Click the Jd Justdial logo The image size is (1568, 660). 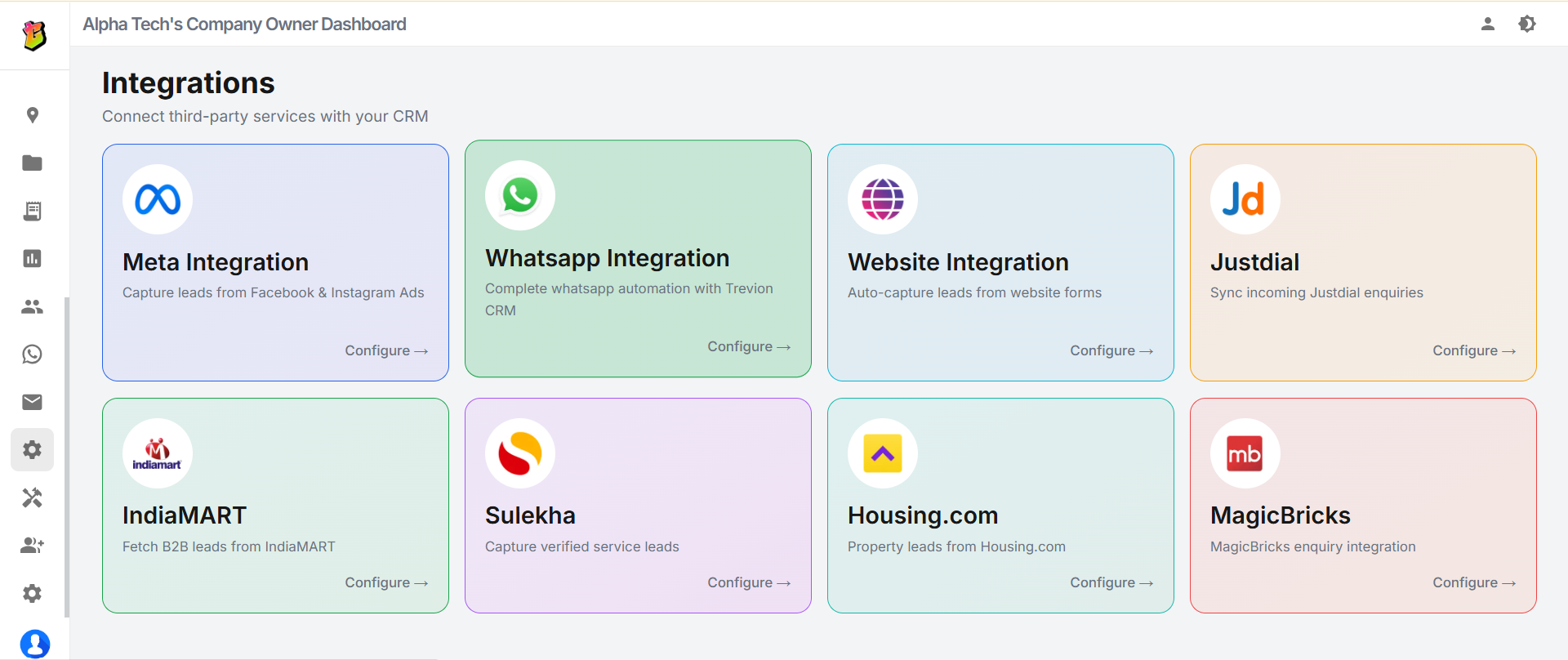(1245, 199)
